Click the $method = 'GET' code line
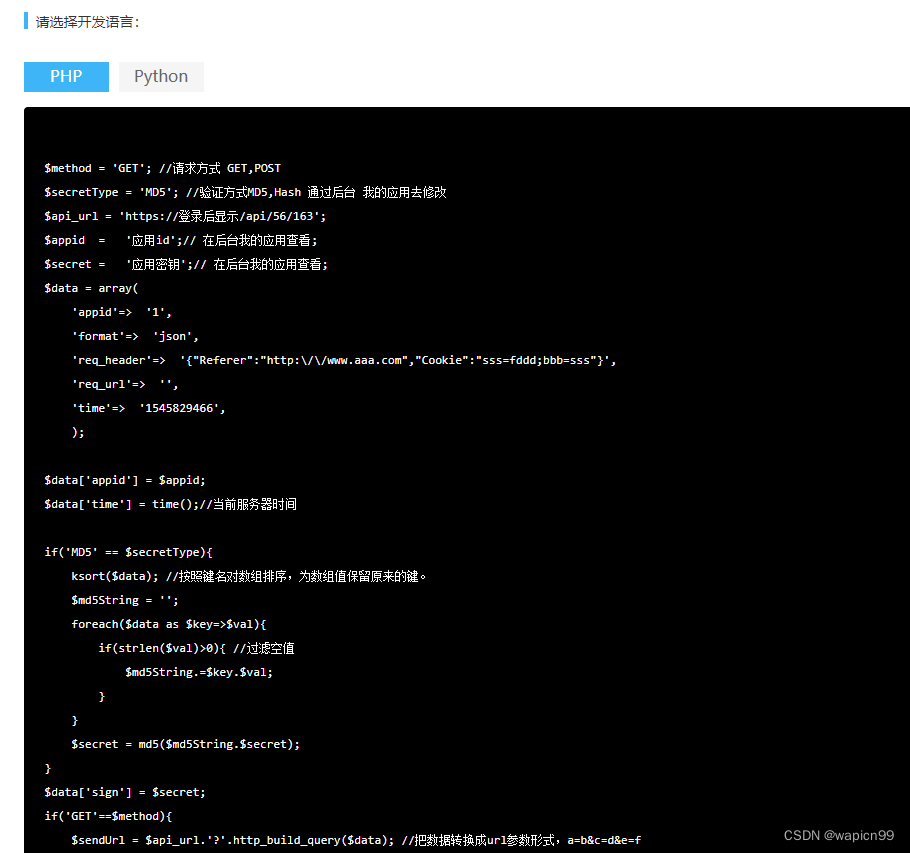 click(162, 168)
